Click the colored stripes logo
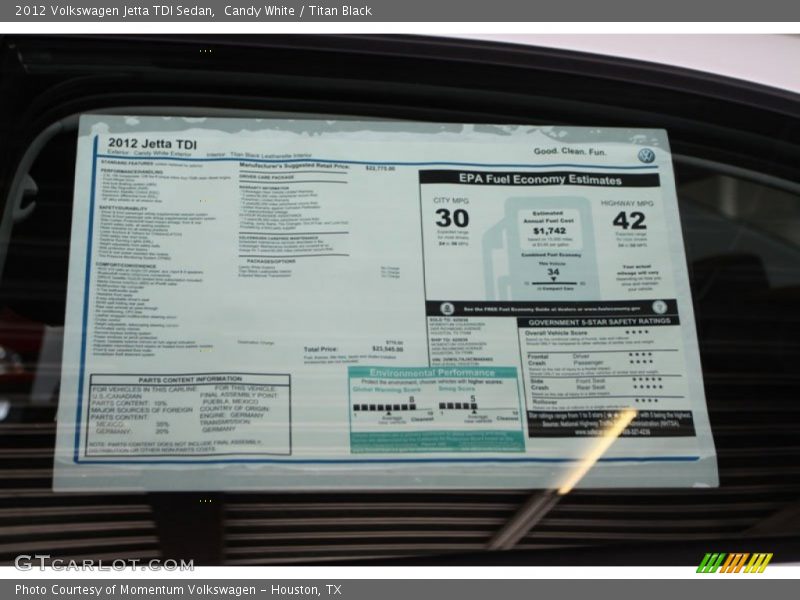The width and height of the screenshot is (800, 600). point(734,562)
